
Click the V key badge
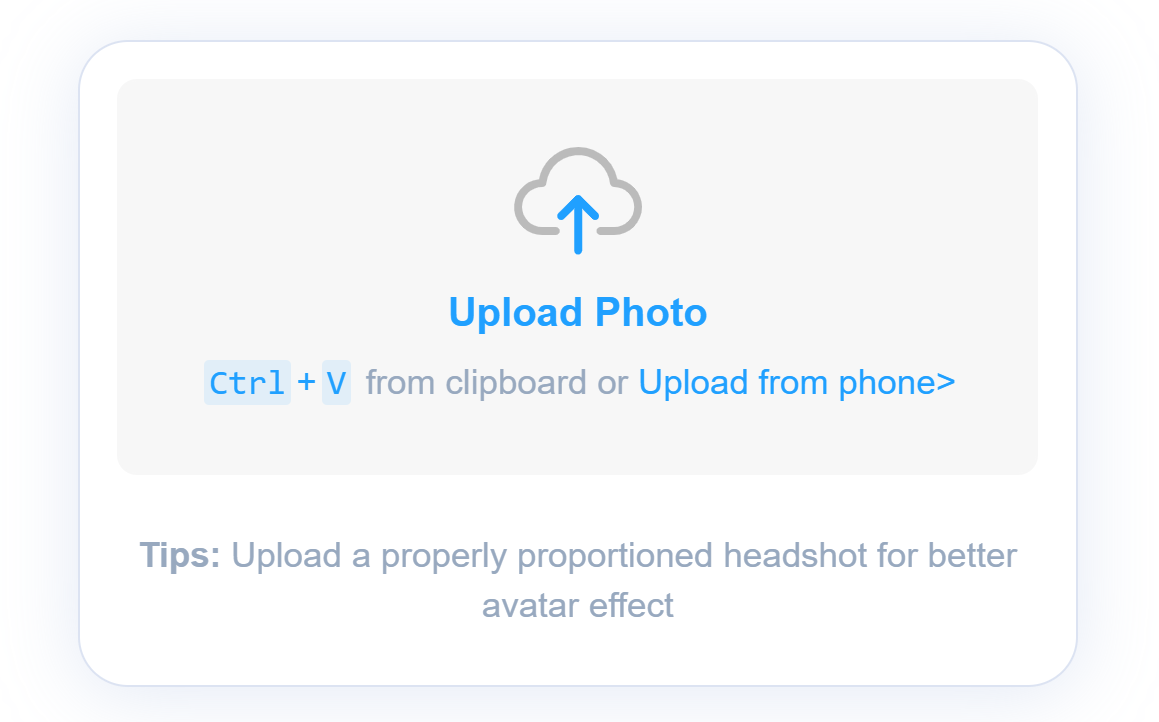pyautogui.click(x=336, y=383)
